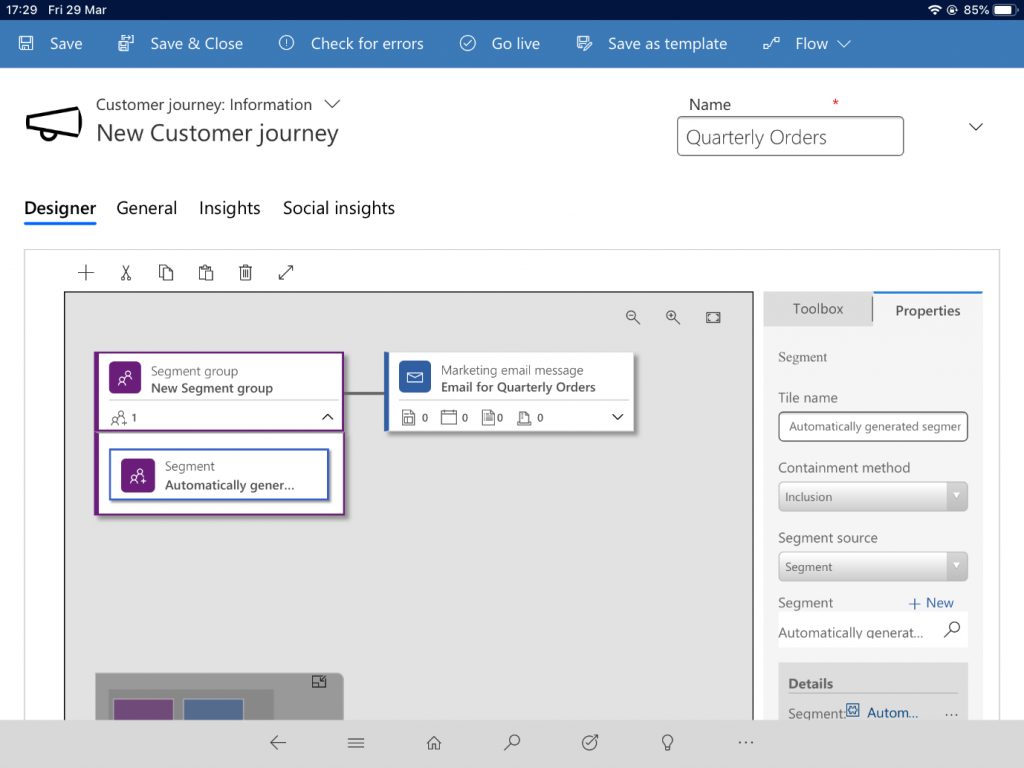
Task: Click the cut scissors icon in designer toolbar
Action: 126,272
